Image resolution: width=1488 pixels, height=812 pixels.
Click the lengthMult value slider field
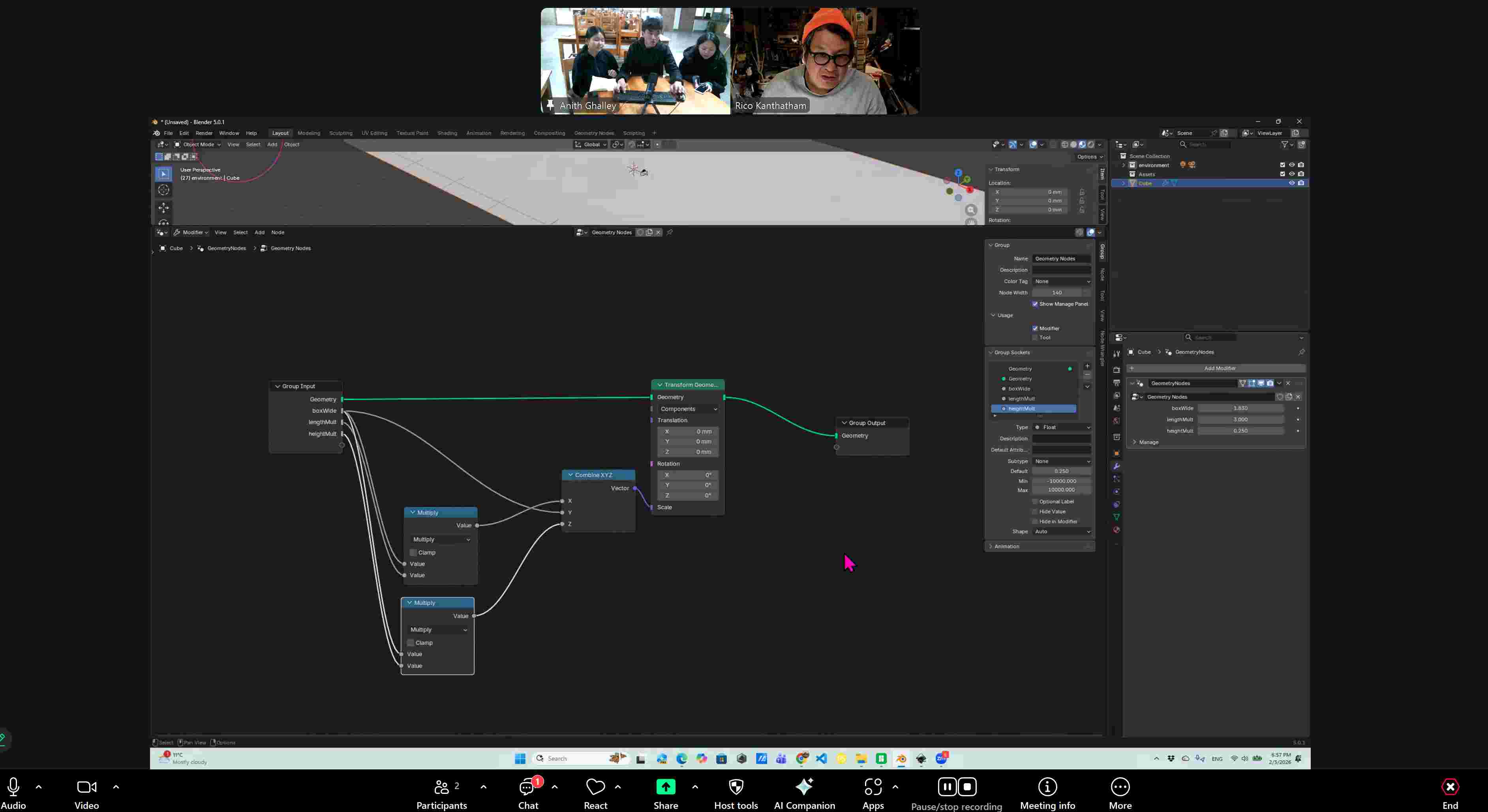point(1240,419)
